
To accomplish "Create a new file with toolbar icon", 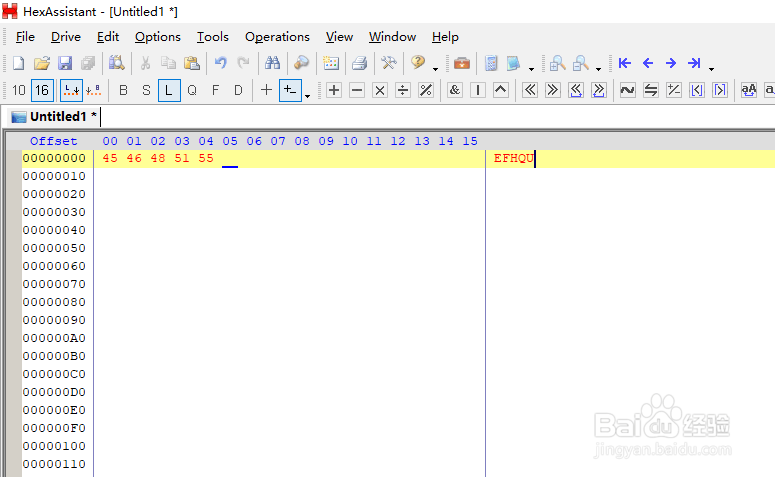I will click(x=18, y=63).
